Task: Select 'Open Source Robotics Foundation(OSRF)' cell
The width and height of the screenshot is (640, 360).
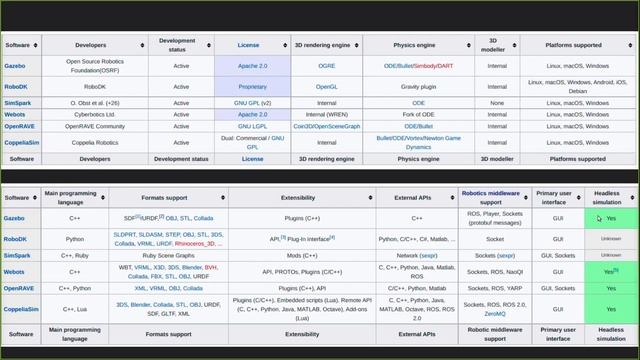Action: 95,66
